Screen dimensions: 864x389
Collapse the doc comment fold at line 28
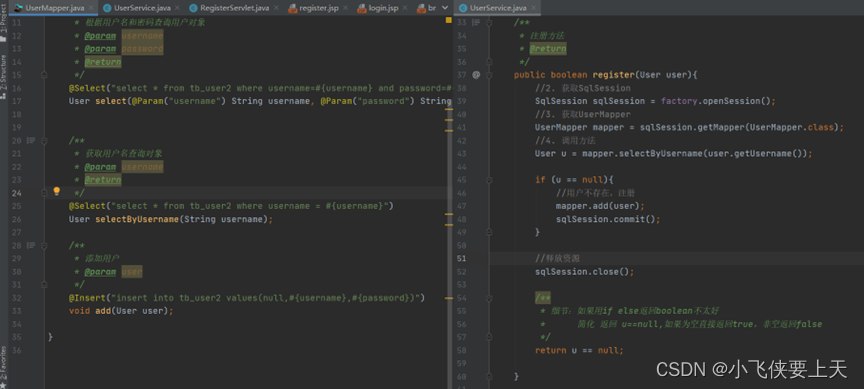tap(44, 245)
